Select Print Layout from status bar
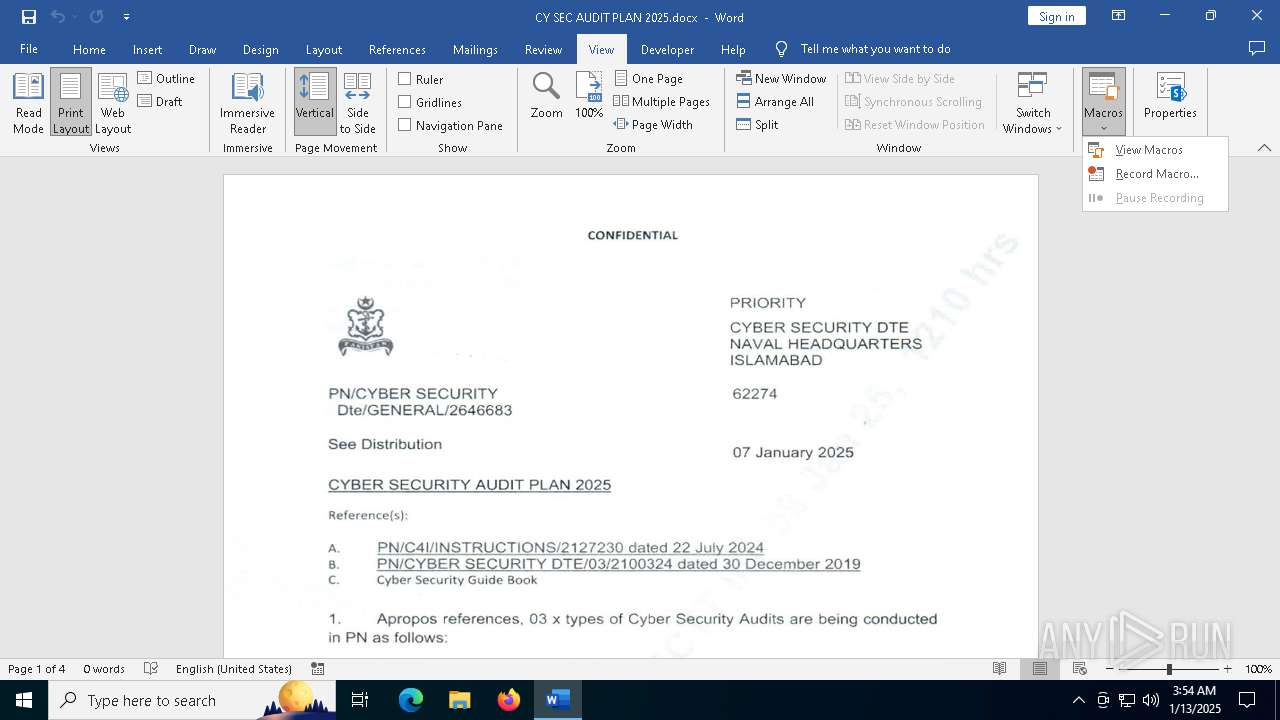The height and width of the screenshot is (720, 1280). pos(1039,669)
